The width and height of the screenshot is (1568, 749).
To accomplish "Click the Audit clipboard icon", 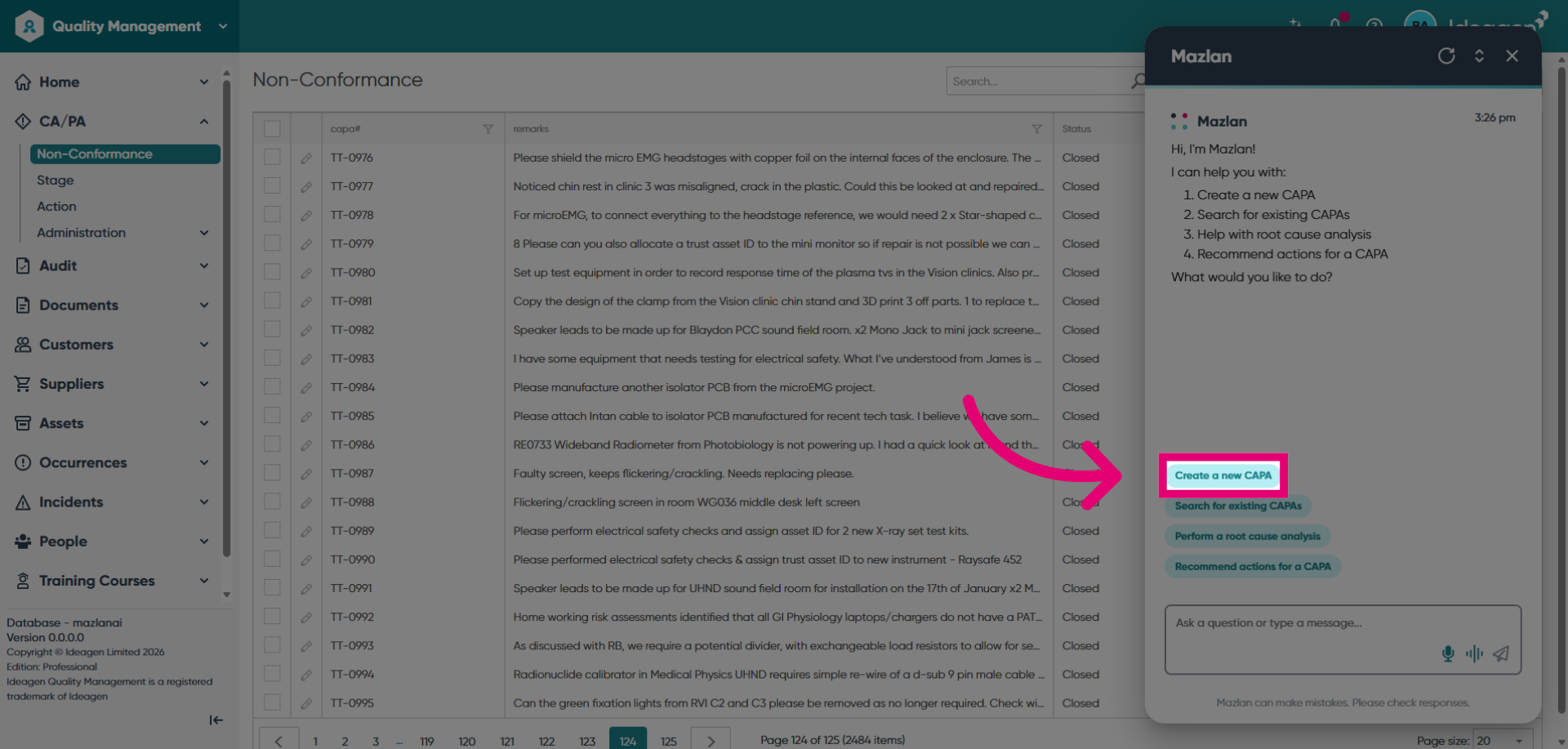I will point(23,265).
